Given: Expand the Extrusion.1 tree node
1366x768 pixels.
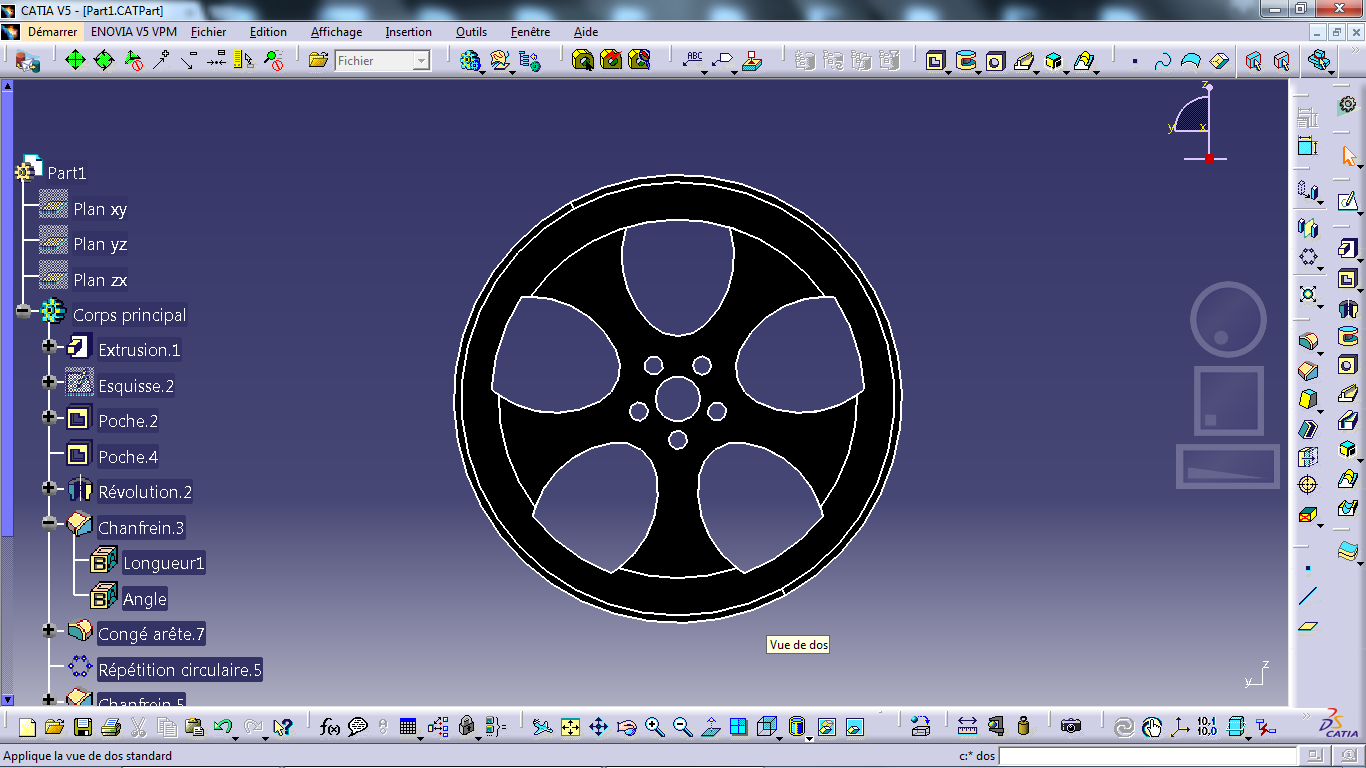Looking at the screenshot, I should 49,347.
